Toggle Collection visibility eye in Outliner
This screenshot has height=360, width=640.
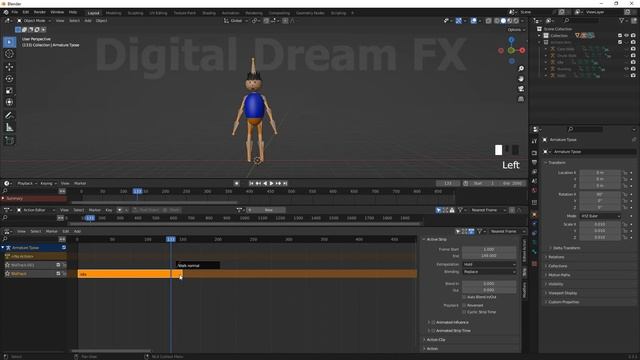(x=627, y=36)
